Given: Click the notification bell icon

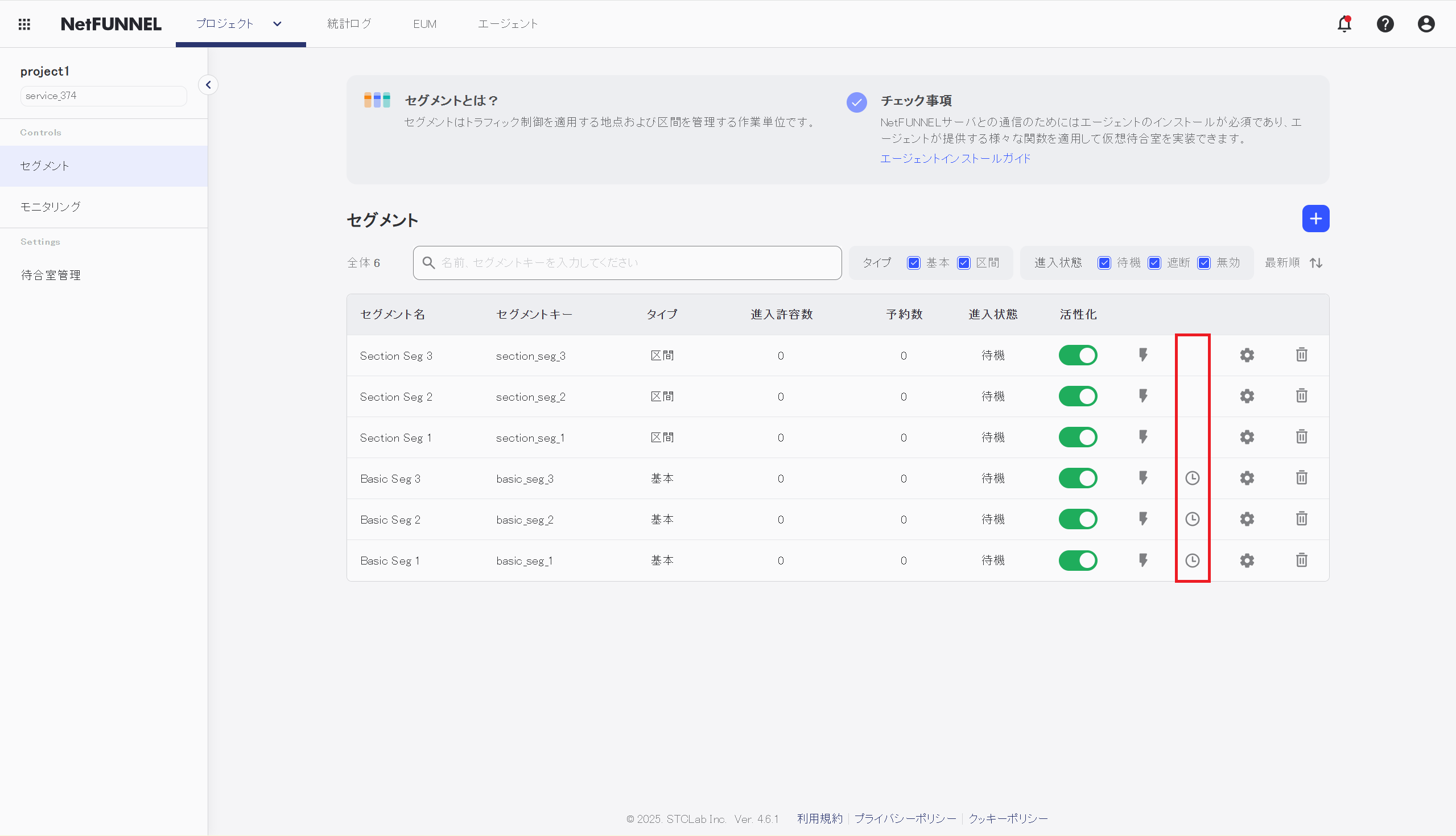Looking at the screenshot, I should click(1344, 24).
